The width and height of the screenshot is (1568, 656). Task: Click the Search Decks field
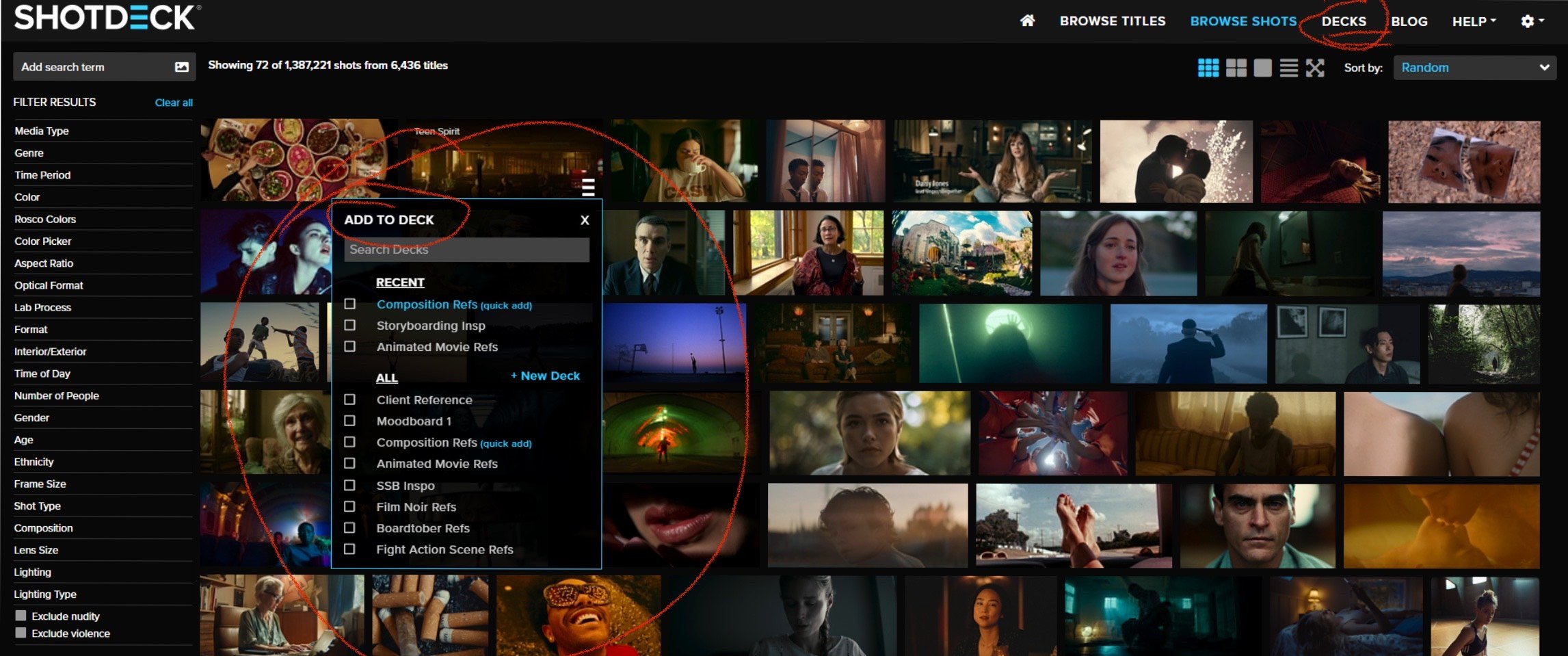tap(466, 250)
